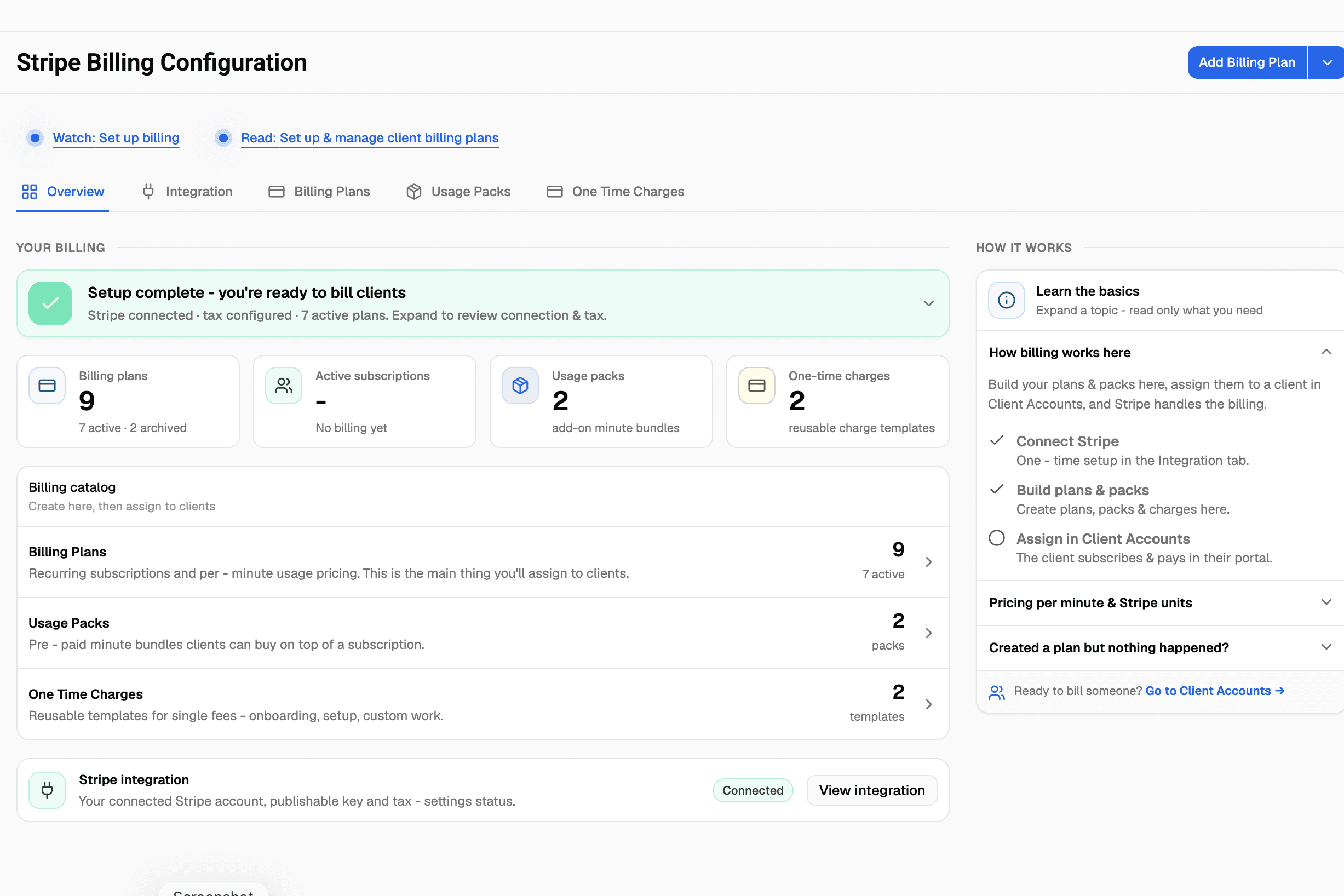
Task: Click the Stripe integration plug icon
Action: (x=47, y=790)
